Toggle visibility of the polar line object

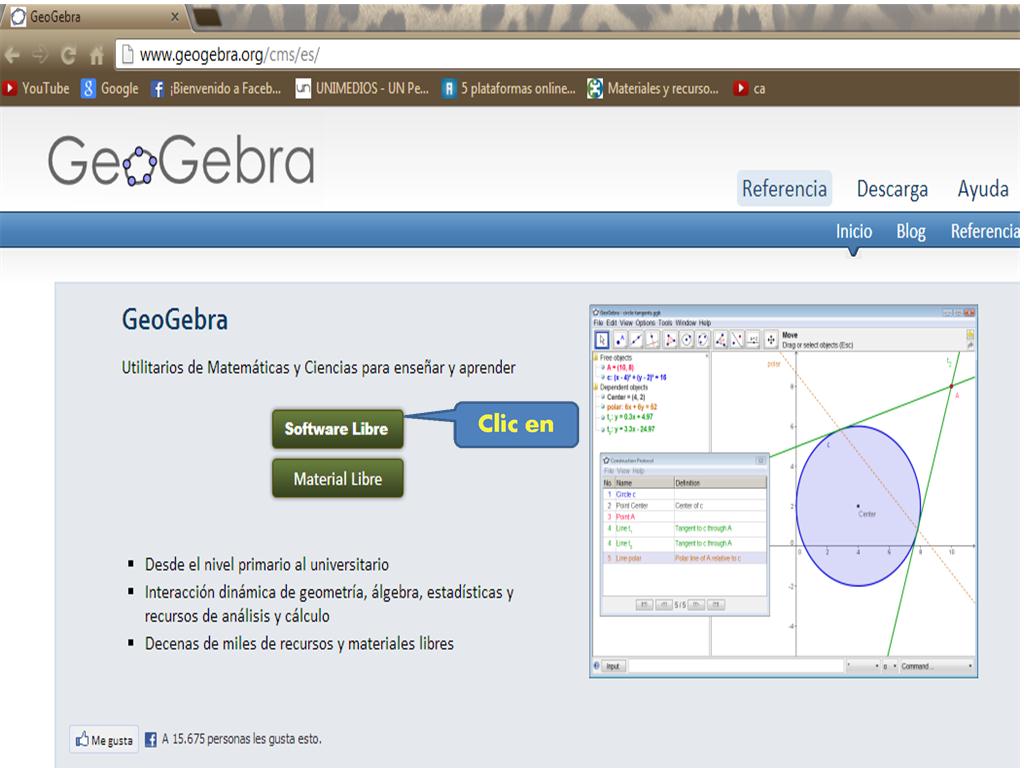(x=603, y=406)
